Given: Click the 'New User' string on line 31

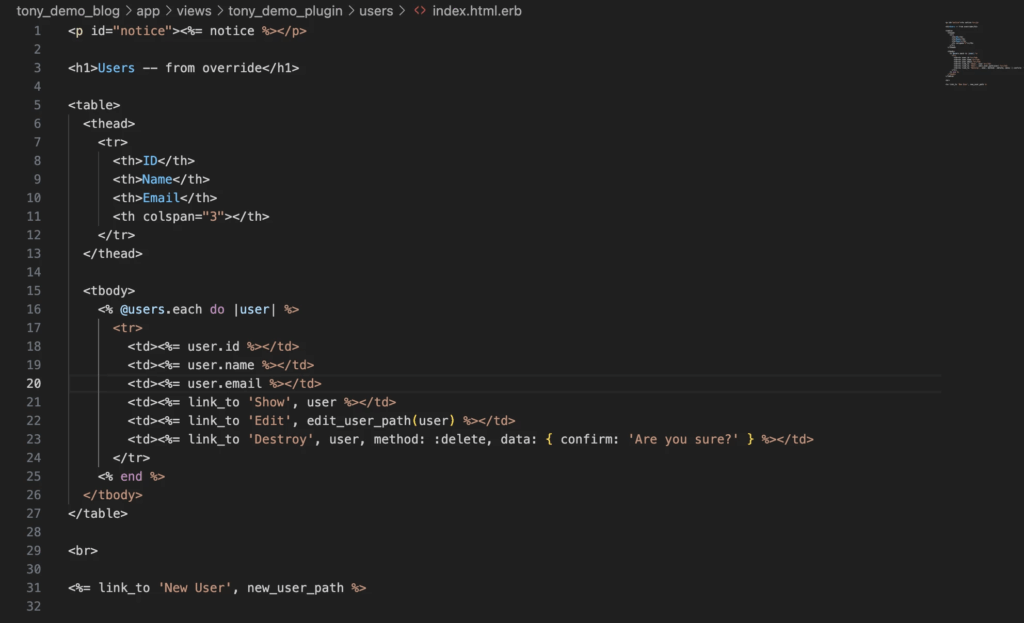Looking at the screenshot, I should tap(195, 588).
